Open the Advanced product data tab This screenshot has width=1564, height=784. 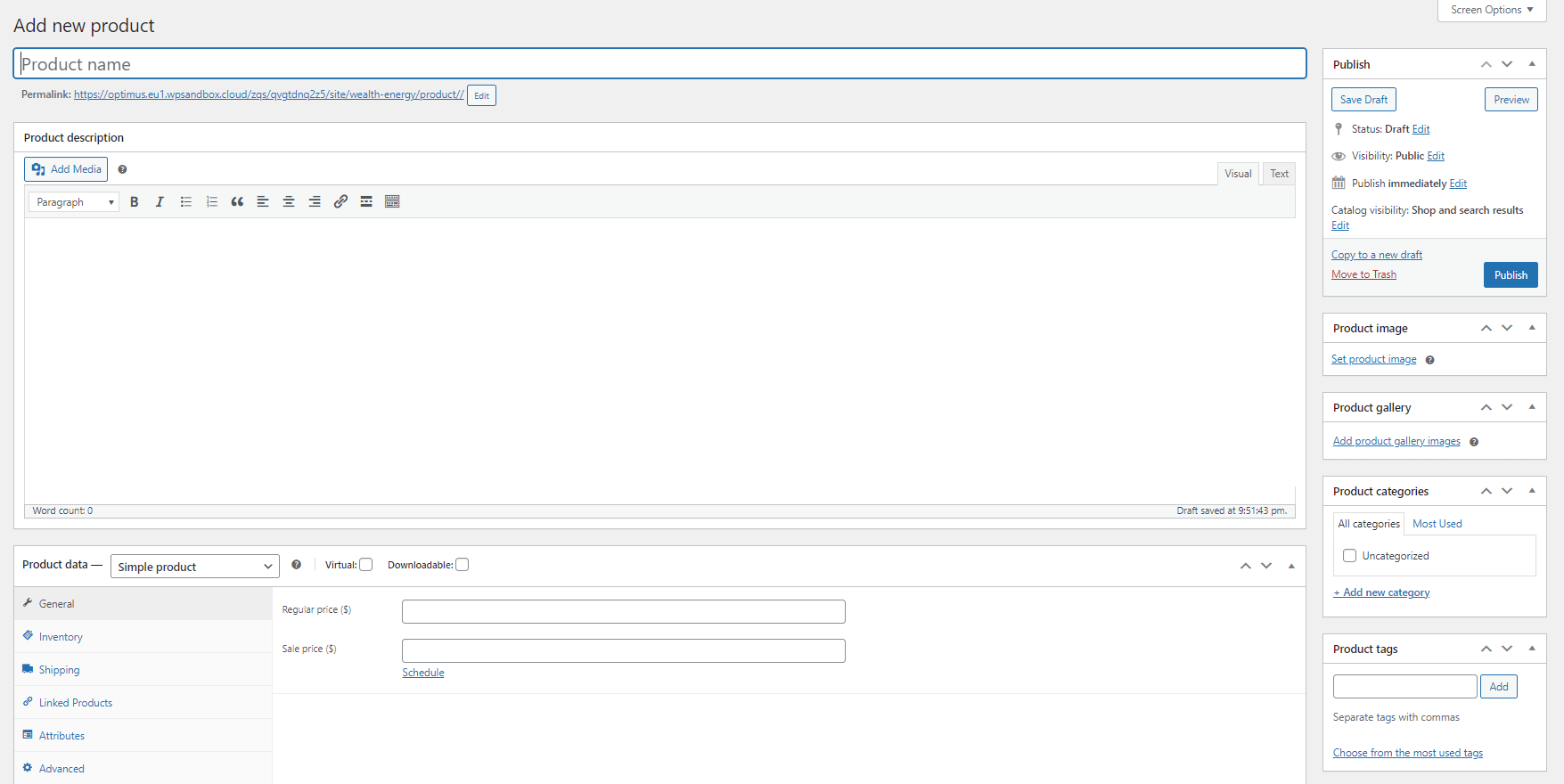pos(143,769)
